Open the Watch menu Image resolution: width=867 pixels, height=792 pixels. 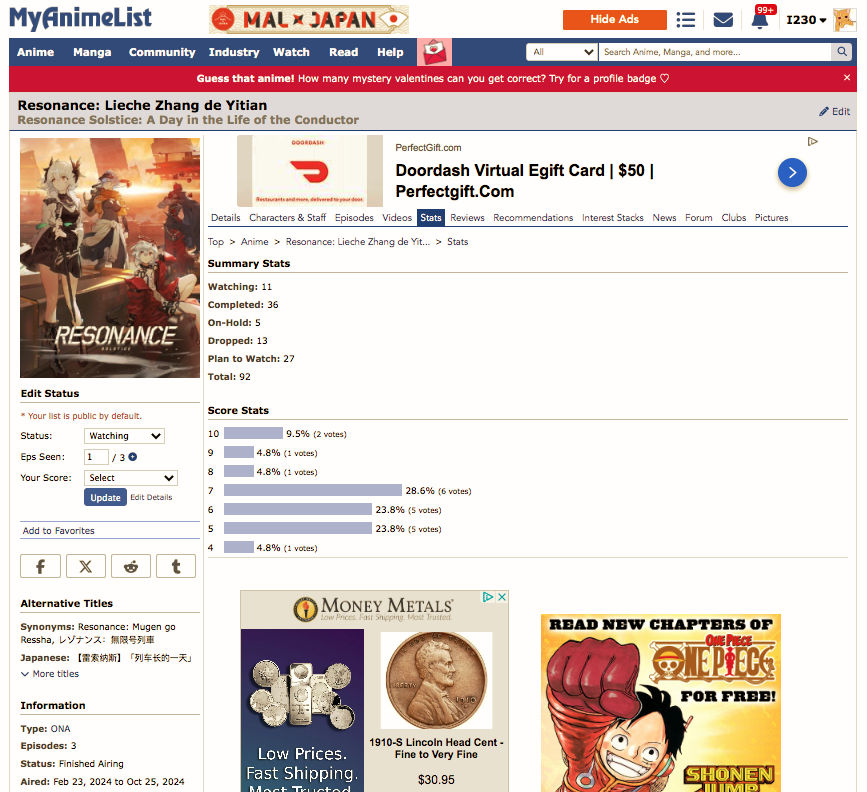coord(291,52)
